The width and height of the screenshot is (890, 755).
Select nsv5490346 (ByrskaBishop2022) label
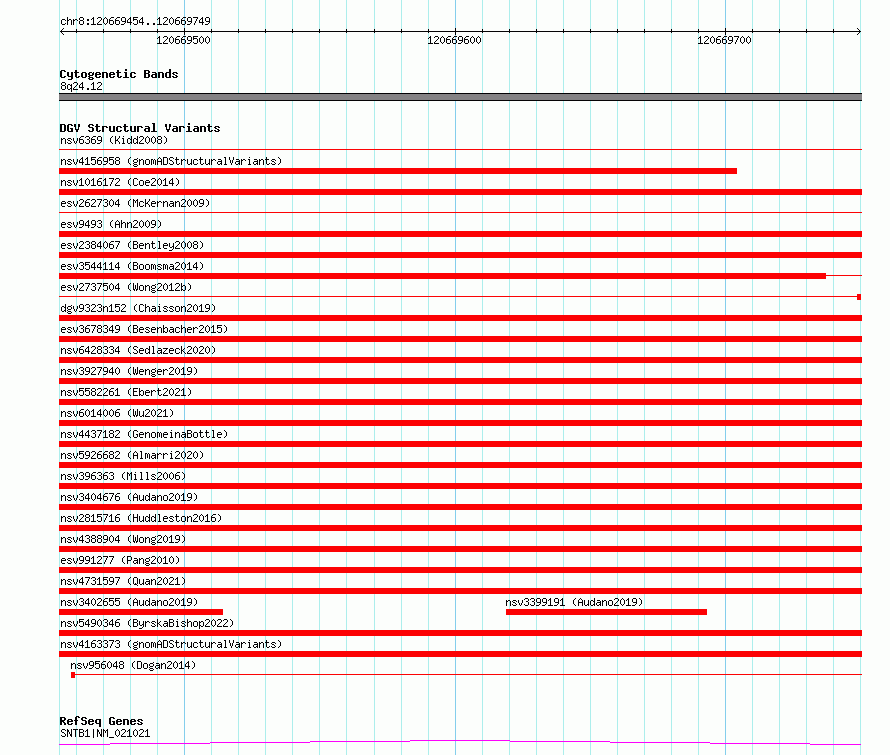147,623
